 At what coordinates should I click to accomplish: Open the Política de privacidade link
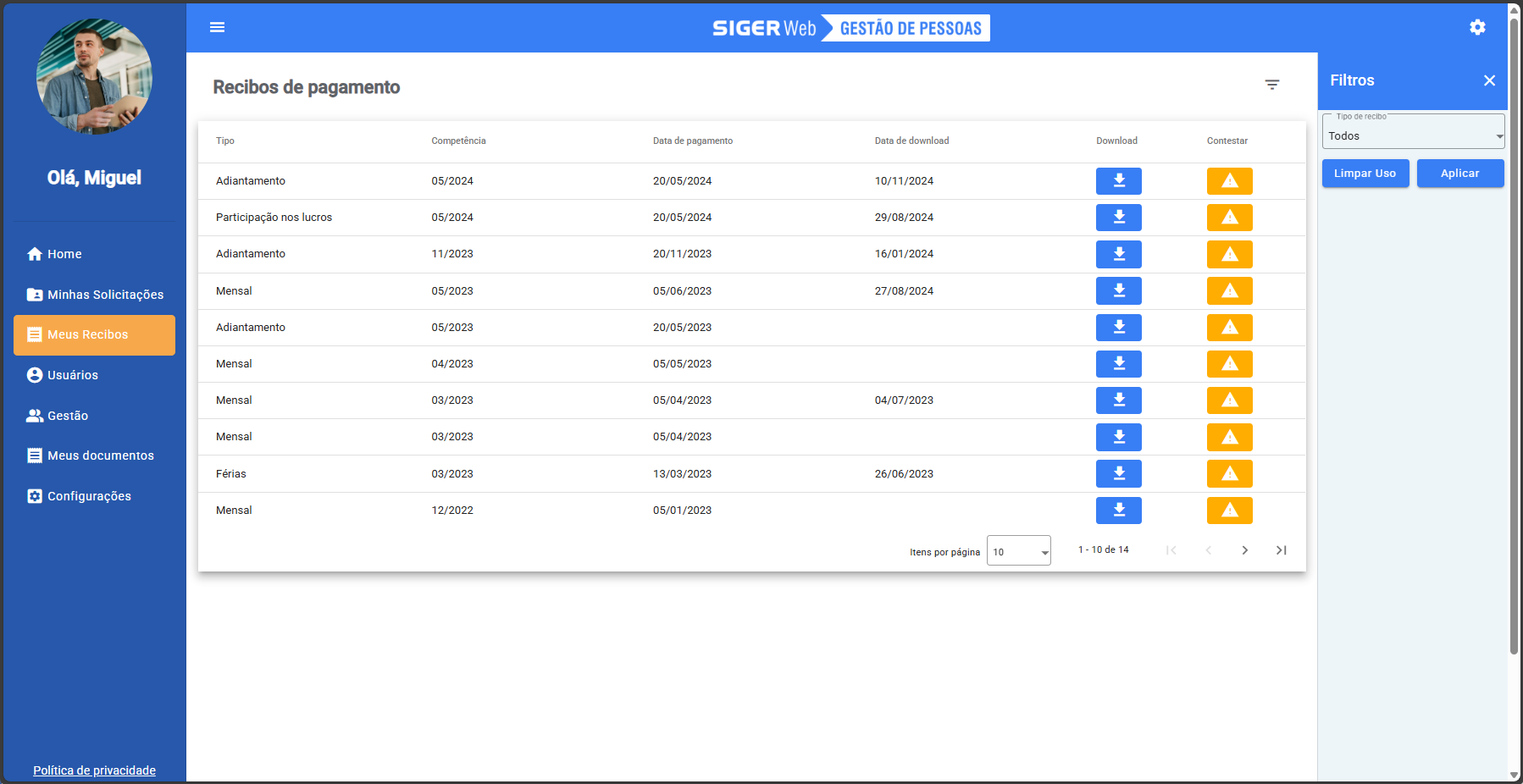coord(94,770)
